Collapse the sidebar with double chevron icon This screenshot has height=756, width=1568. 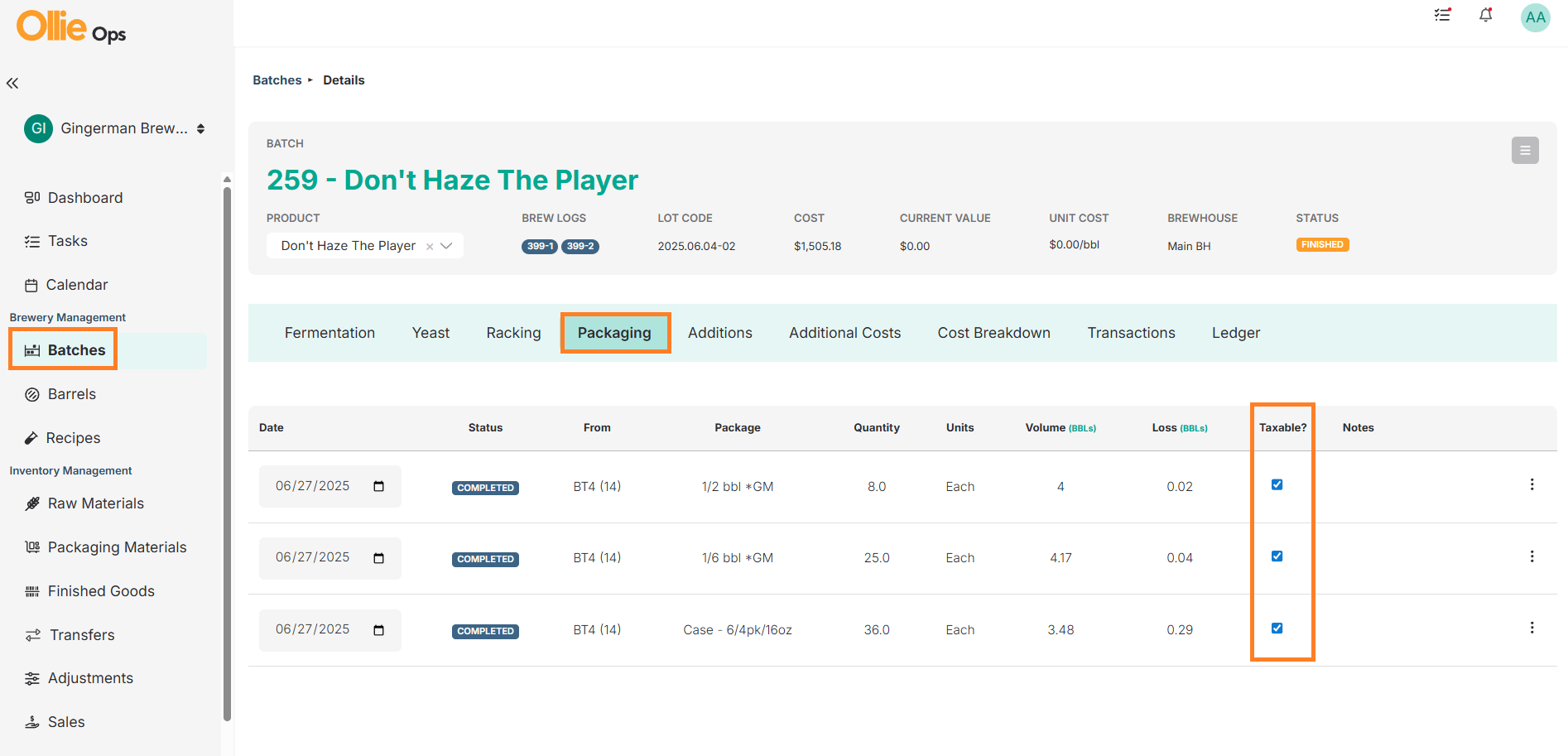pyautogui.click(x=12, y=83)
